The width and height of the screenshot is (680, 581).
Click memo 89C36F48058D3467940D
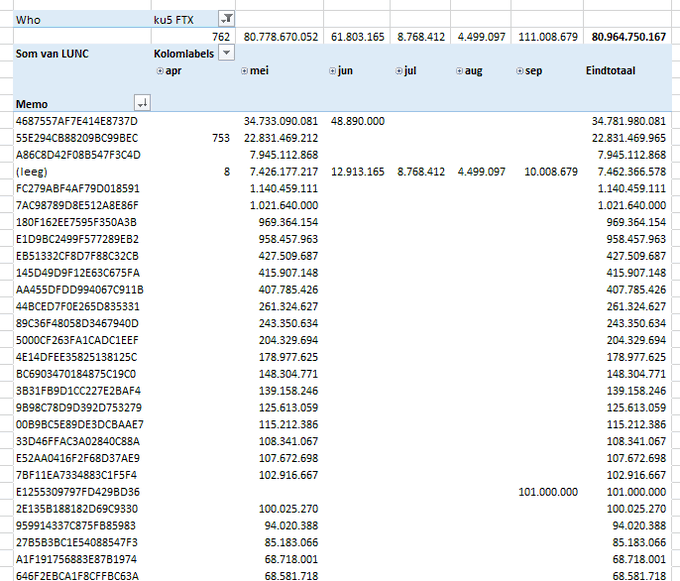pyautogui.click(x=77, y=323)
